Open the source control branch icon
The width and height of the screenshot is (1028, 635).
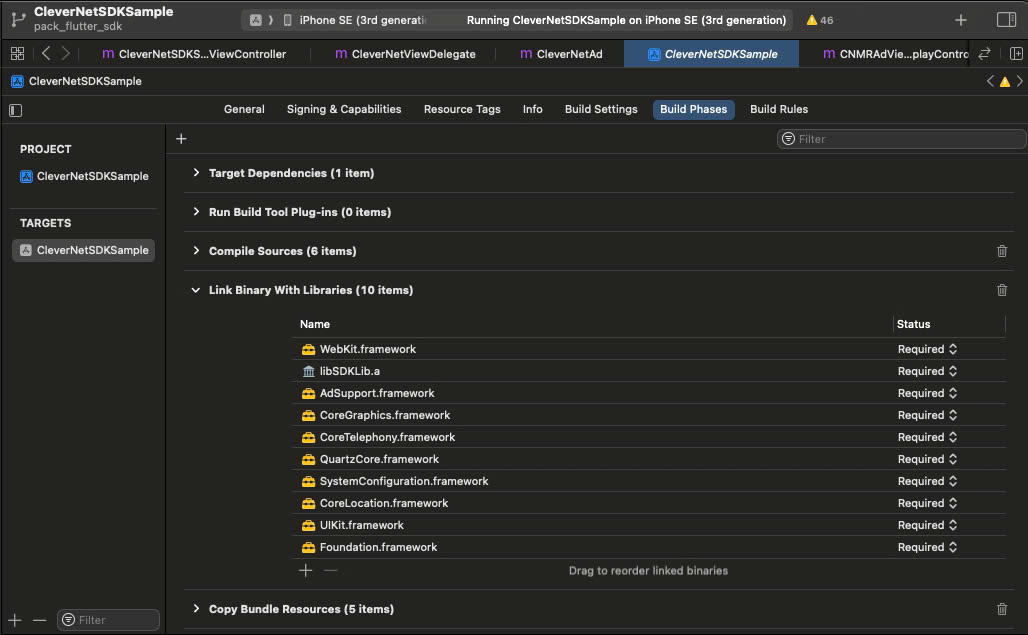[x=18, y=20]
